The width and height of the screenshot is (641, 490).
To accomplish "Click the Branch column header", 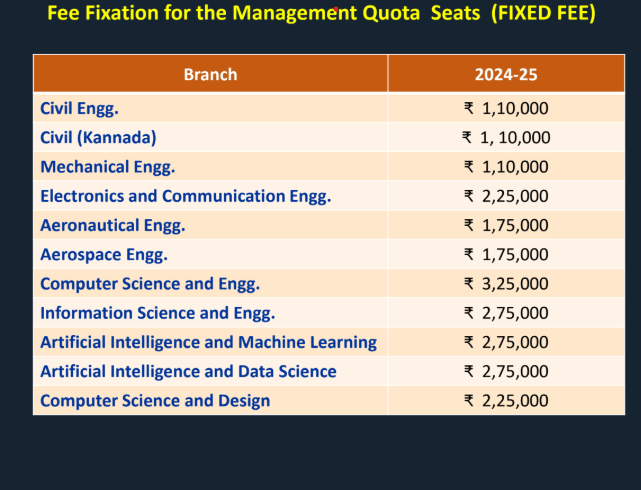I will [210, 74].
